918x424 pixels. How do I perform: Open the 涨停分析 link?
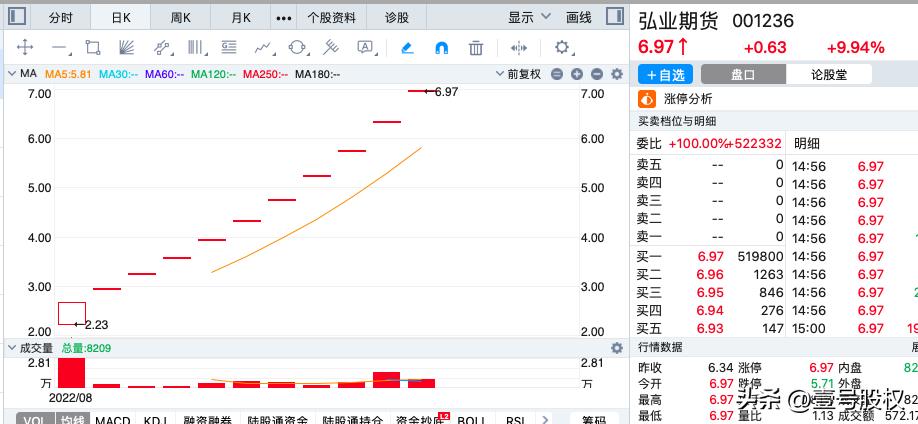coord(688,98)
